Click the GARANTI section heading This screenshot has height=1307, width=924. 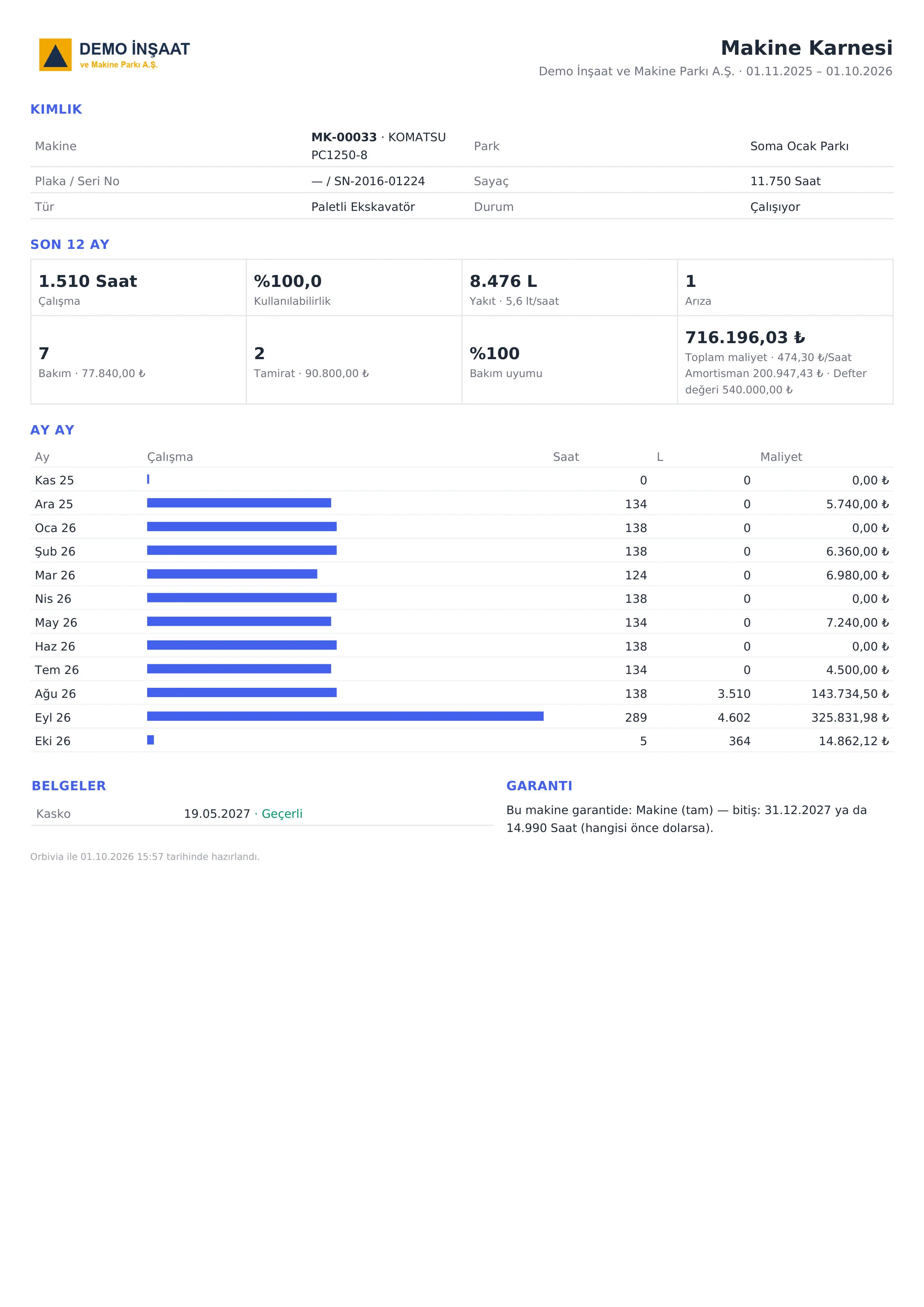tap(539, 786)
